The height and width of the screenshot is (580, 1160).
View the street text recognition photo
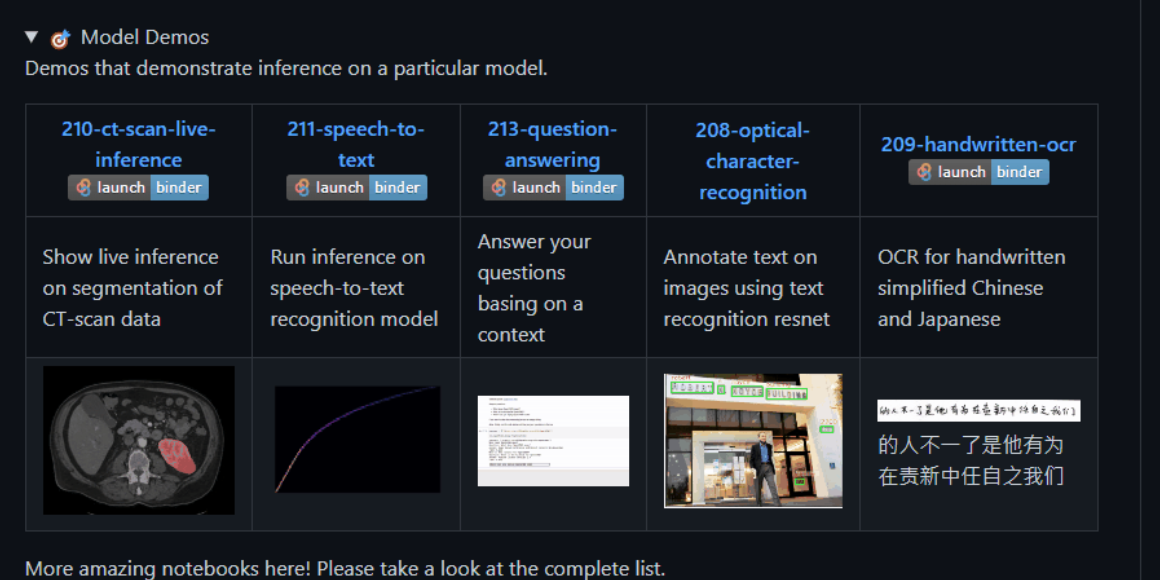click(753, 441)
